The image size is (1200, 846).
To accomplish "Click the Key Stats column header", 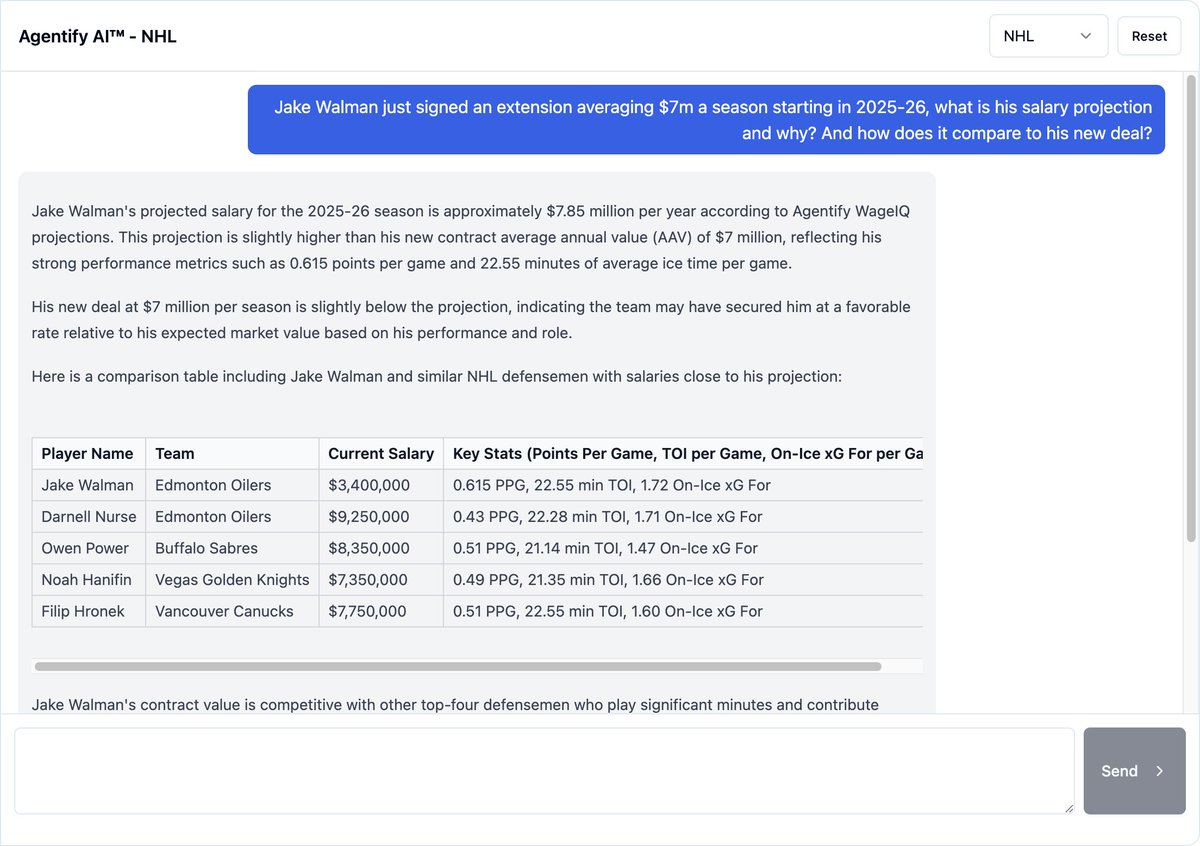I will point(683,454).
